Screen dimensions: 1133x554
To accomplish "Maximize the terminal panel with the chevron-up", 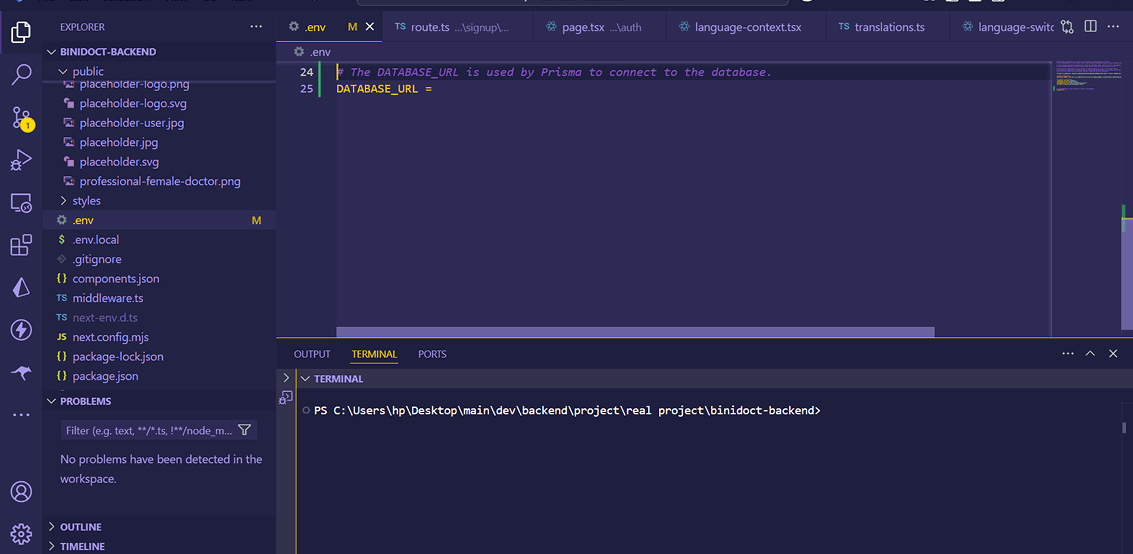I will pos(1090,354).
